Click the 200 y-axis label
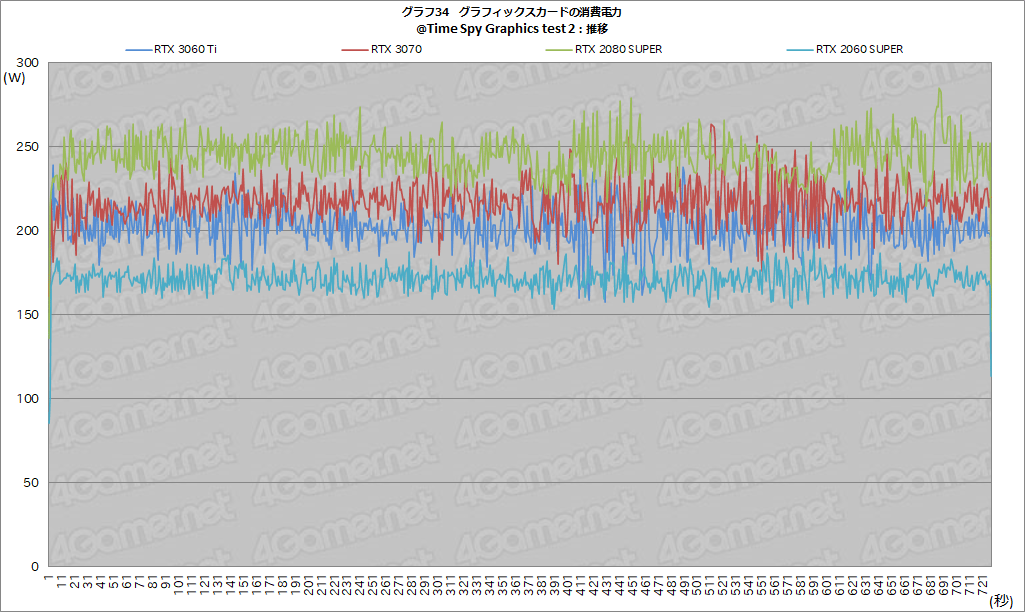 [x=27, y=231]
